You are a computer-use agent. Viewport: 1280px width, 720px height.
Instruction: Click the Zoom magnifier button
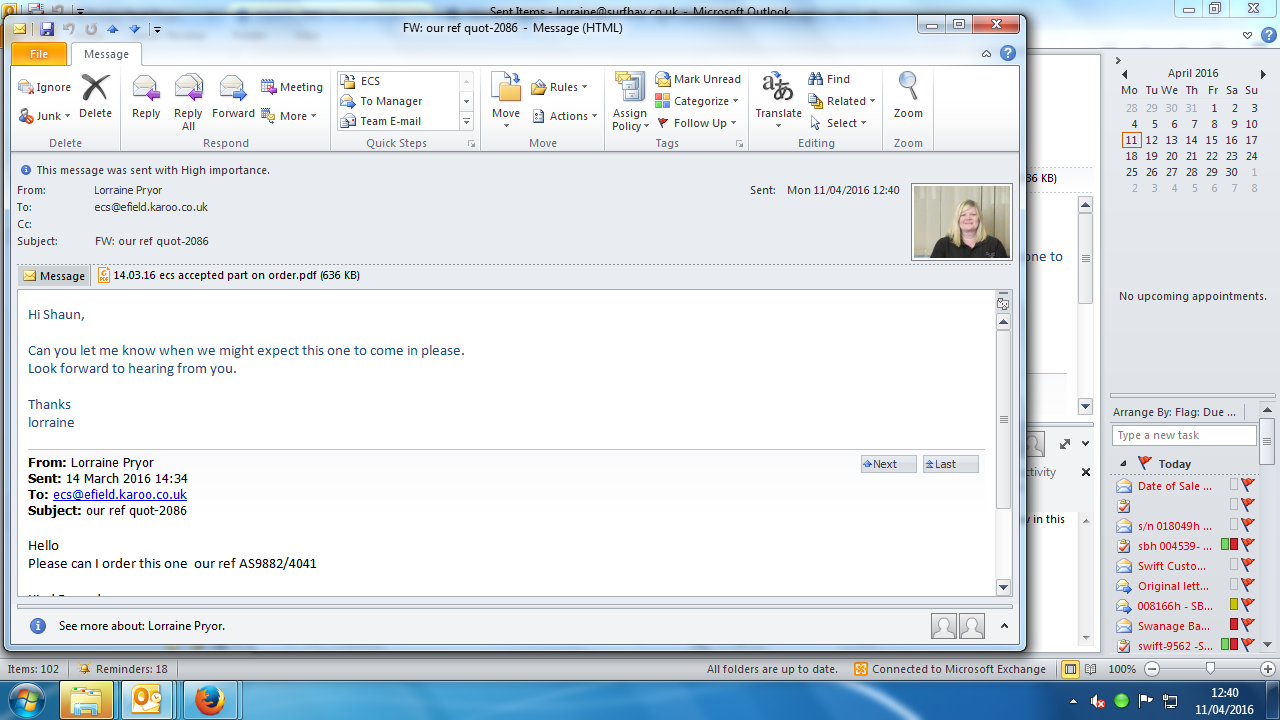click(908, 97)
